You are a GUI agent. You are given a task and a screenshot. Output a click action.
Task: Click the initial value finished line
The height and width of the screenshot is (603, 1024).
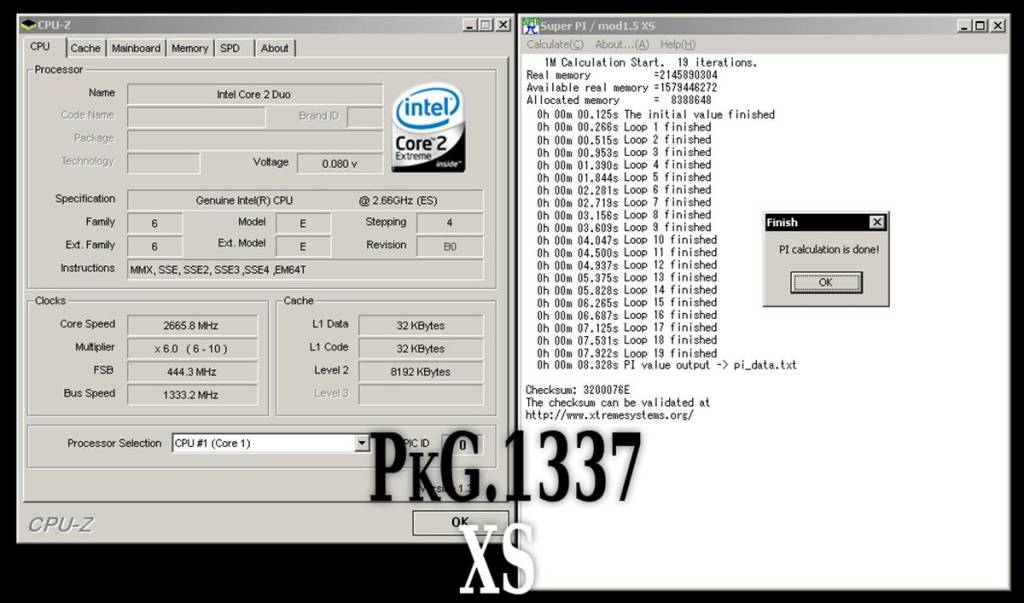click(656, 114)
